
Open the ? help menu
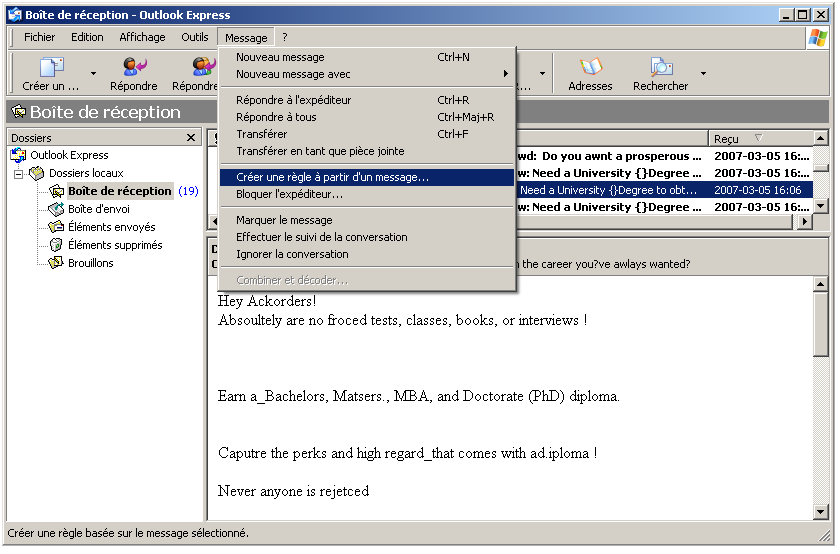[285, 38]
